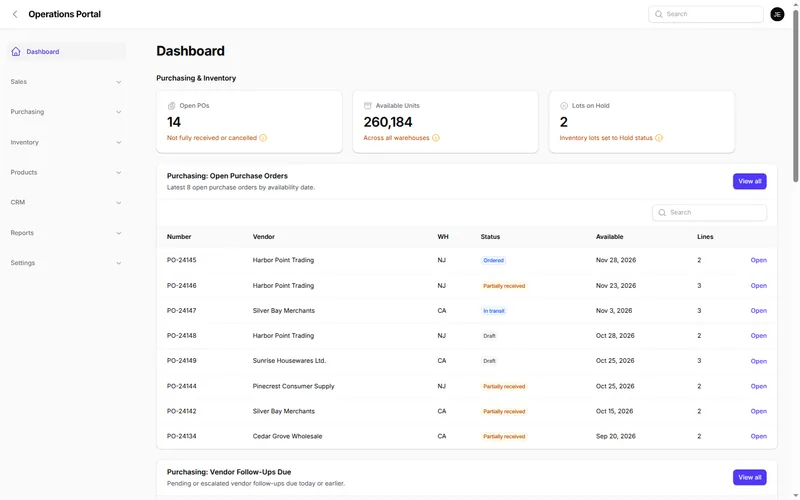Expand the Purchasing sidebar chevron
Viewport: 800px width, 500px height.
coord(118,112)
